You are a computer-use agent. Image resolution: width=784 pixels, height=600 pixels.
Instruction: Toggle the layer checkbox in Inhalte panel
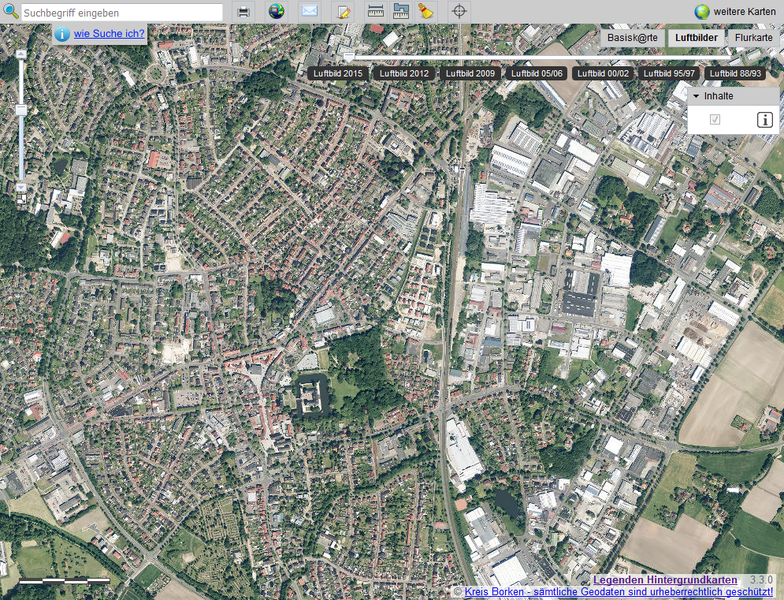pos(715,120)
